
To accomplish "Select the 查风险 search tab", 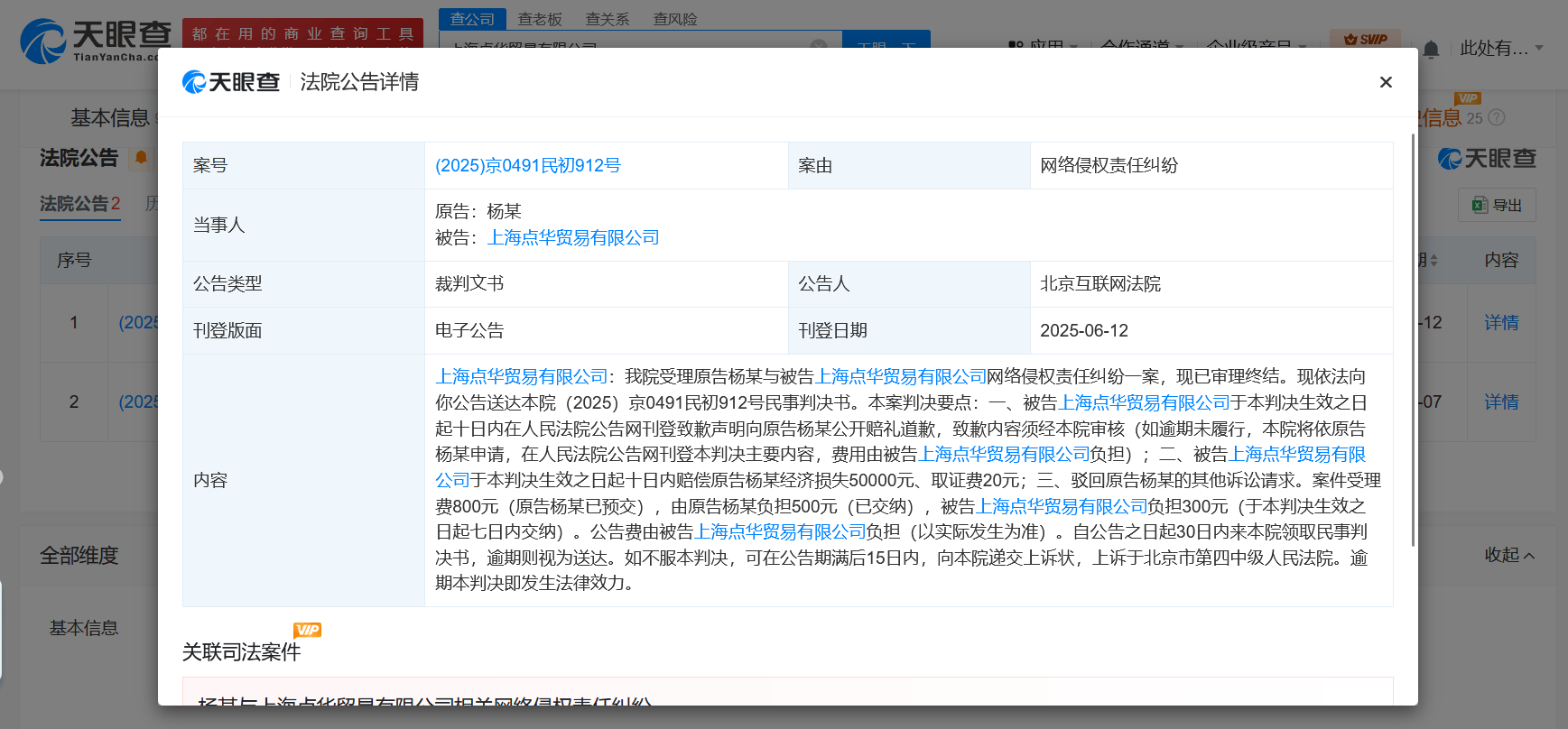I will click(x=675, y=19).
